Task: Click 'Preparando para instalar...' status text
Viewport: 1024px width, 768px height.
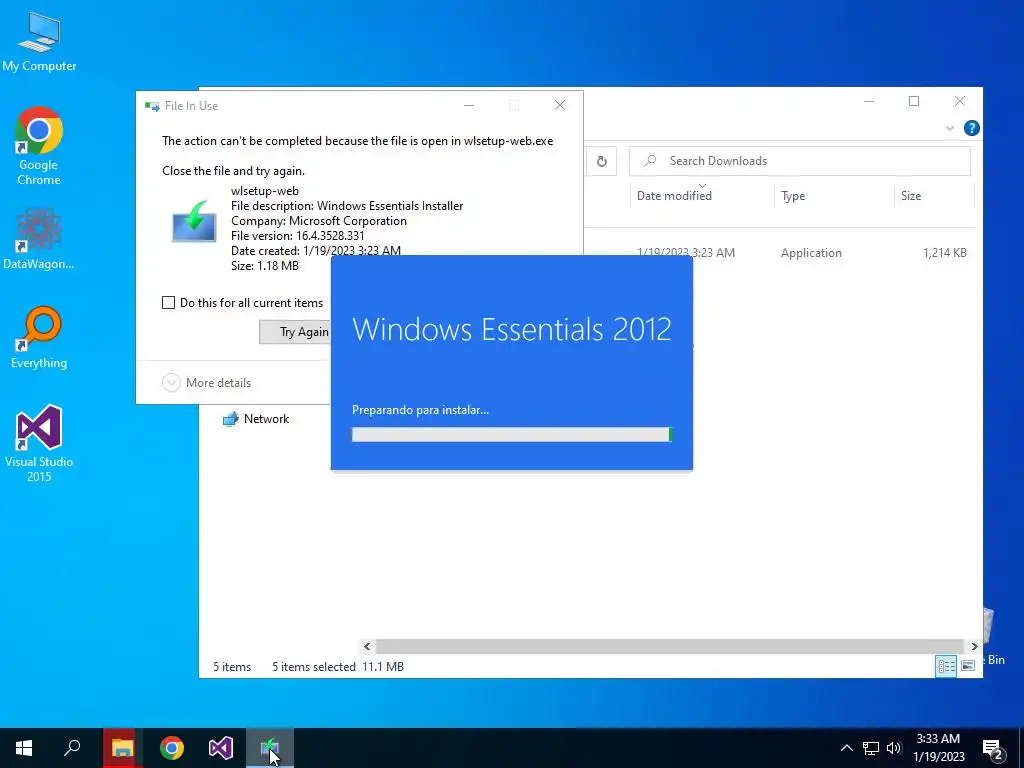Action: coord(421,410)
